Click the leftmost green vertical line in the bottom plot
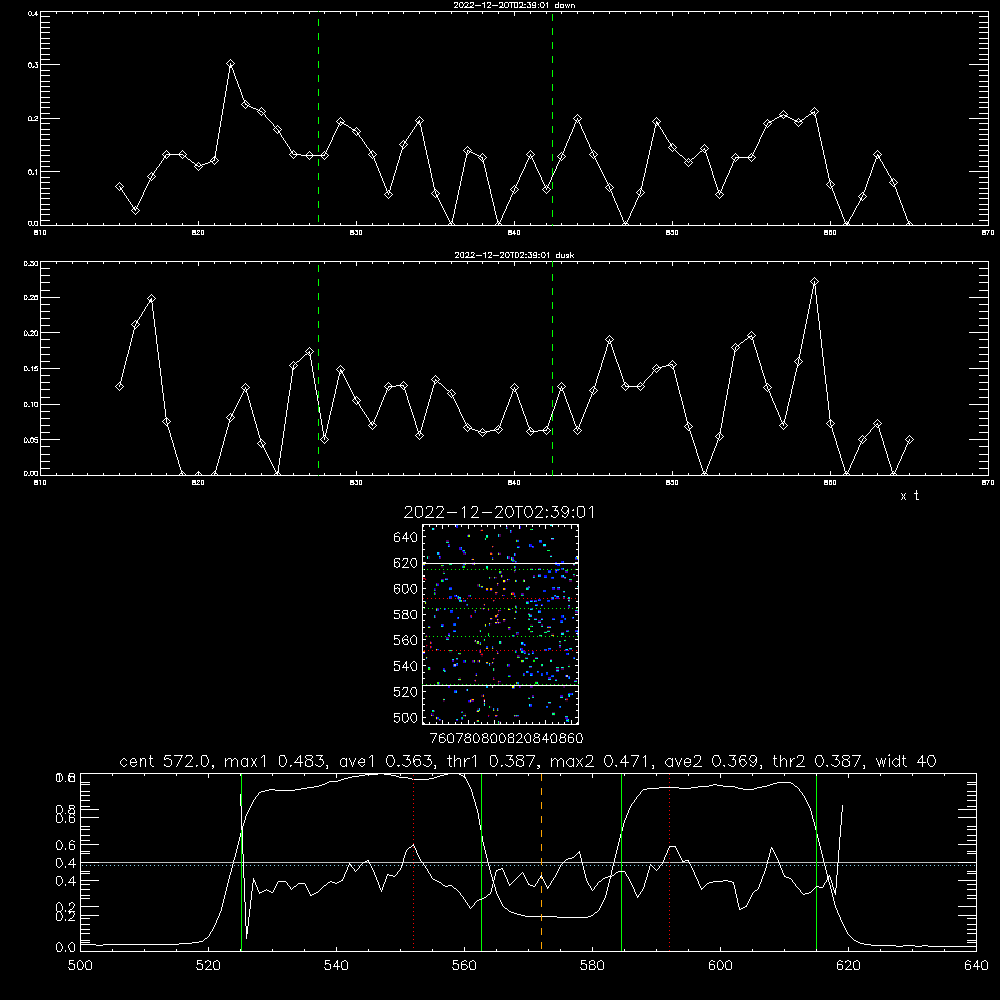Screen dimensions: 1000x1000 click(x=241, y=862)
